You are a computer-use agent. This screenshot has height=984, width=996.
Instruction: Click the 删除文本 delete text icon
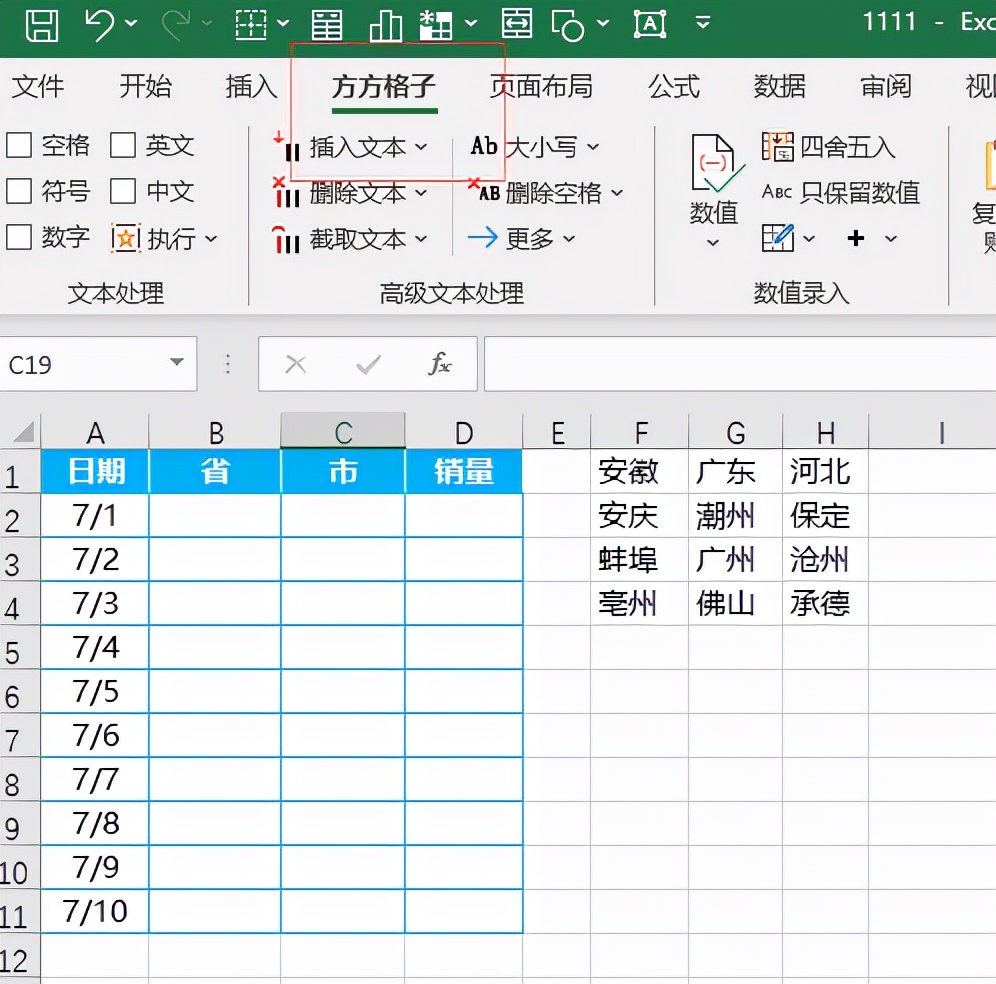286,192
